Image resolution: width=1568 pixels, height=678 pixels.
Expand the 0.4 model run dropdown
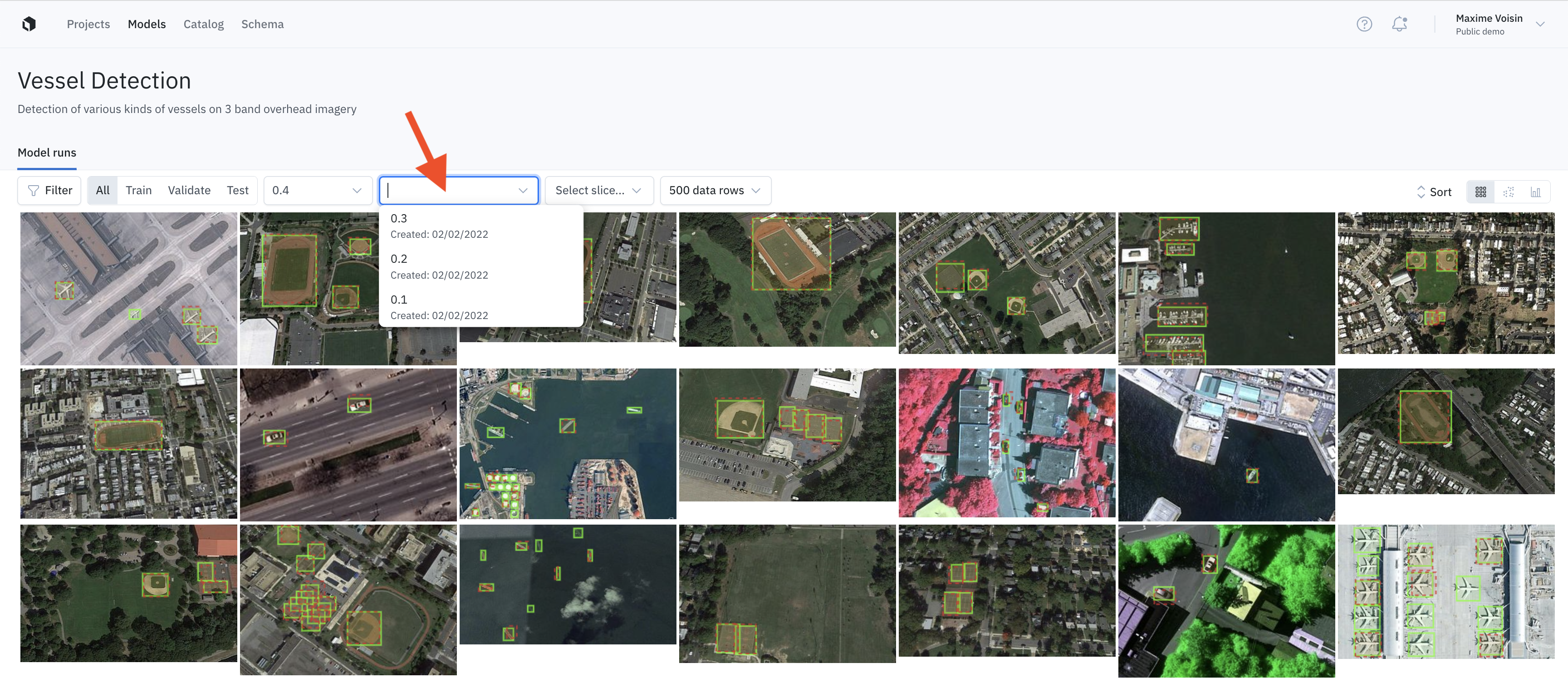point(317,191)
